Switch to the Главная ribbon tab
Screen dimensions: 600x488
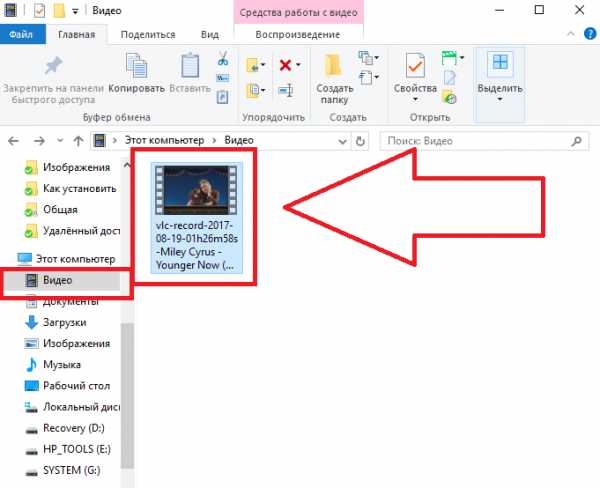click(x=77, y=34)
